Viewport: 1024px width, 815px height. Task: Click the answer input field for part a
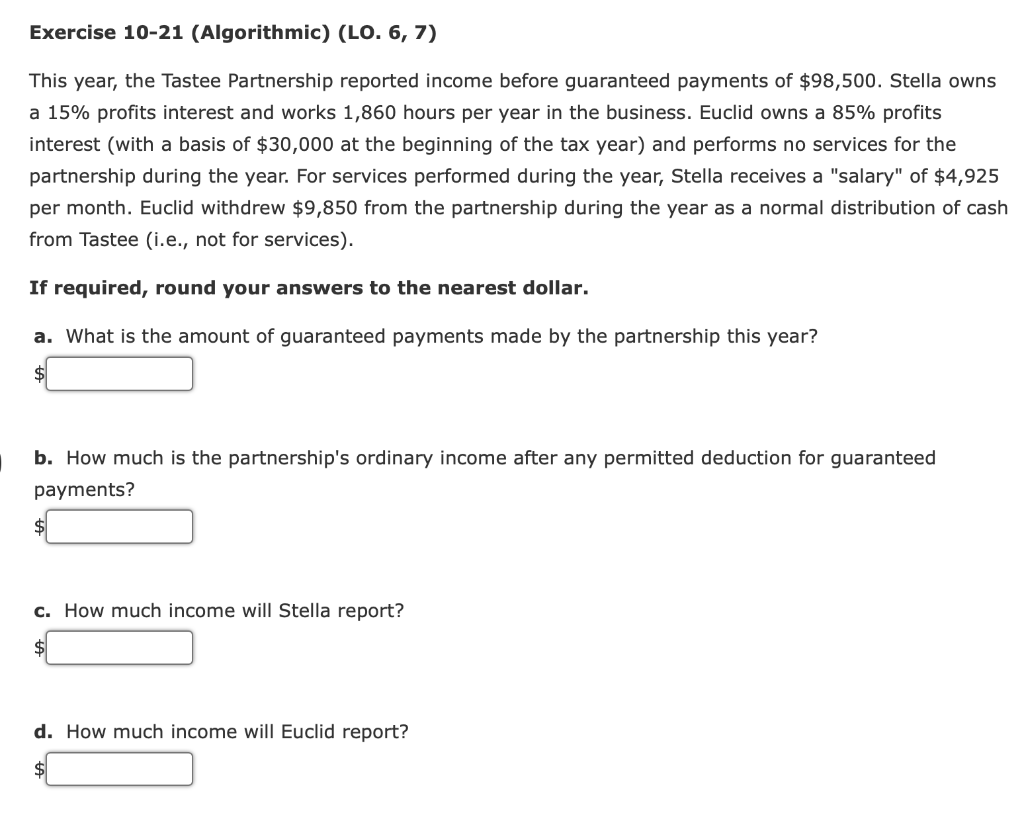[119, 373]
